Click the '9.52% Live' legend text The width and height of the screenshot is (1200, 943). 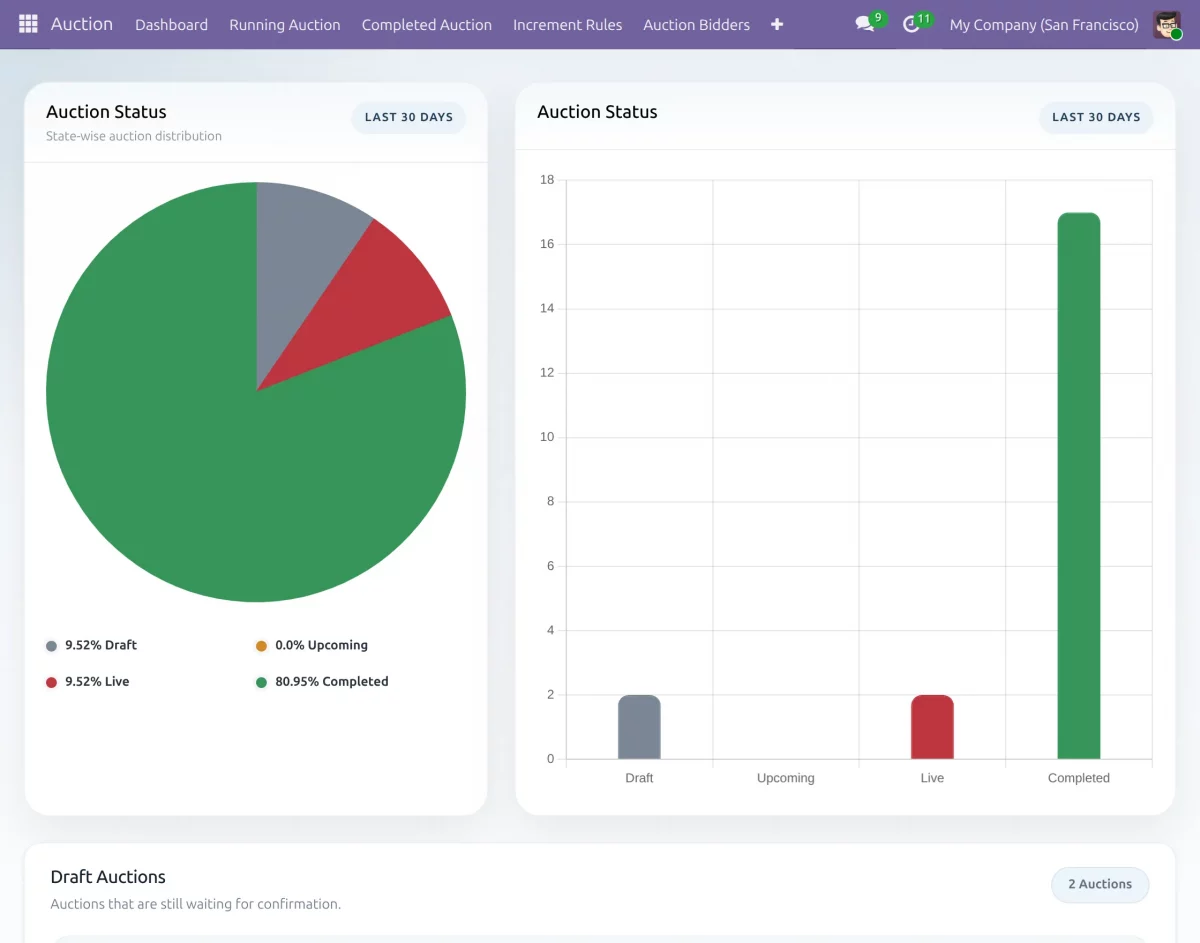click(x=97, y=681)
